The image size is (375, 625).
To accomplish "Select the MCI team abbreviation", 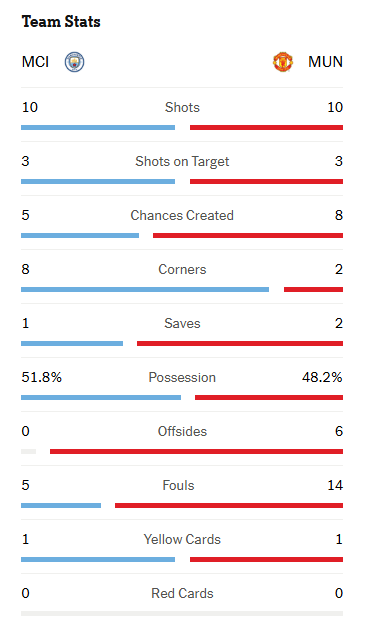I will click(35, 62).
